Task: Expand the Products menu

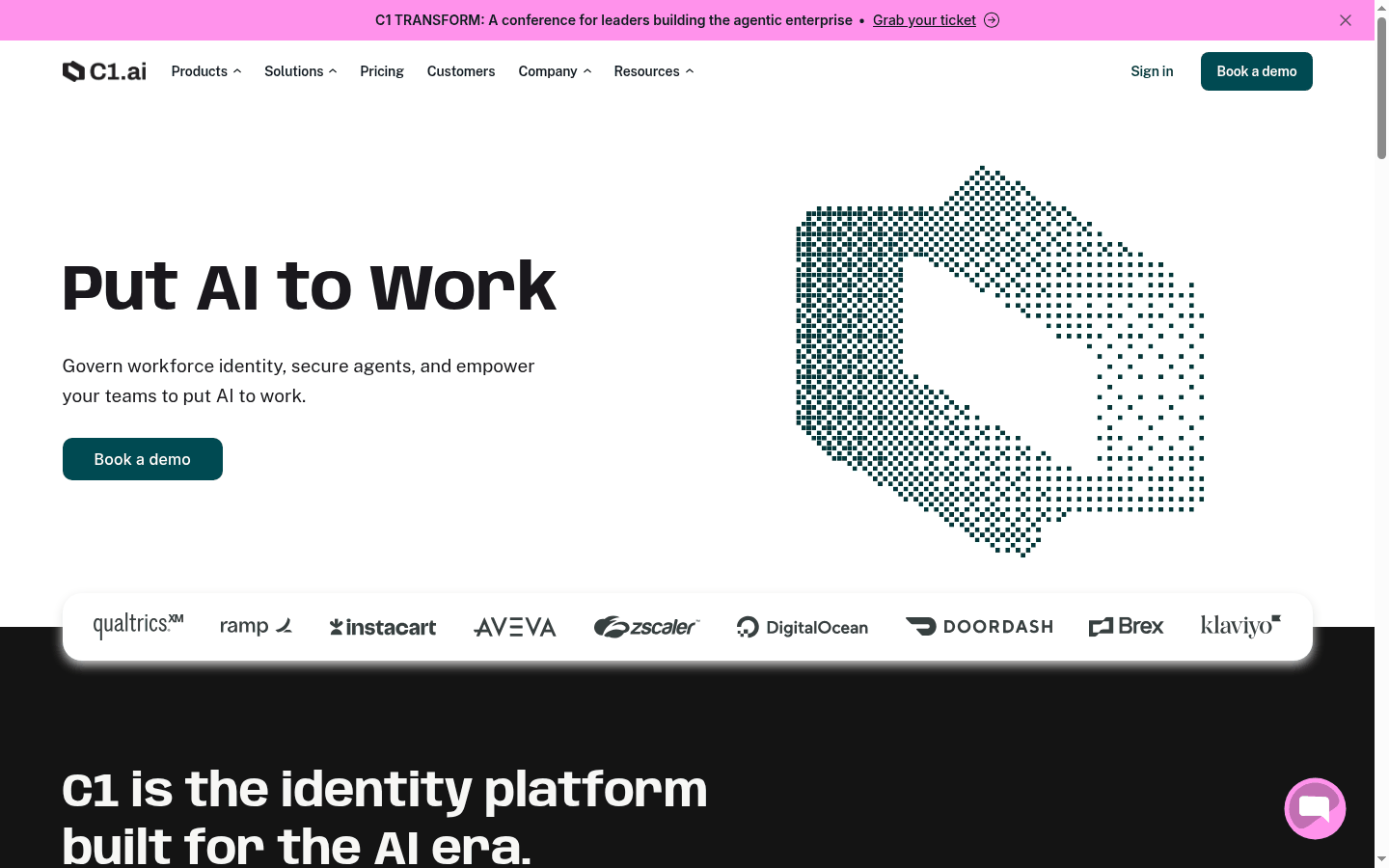Action: [206, 71]
